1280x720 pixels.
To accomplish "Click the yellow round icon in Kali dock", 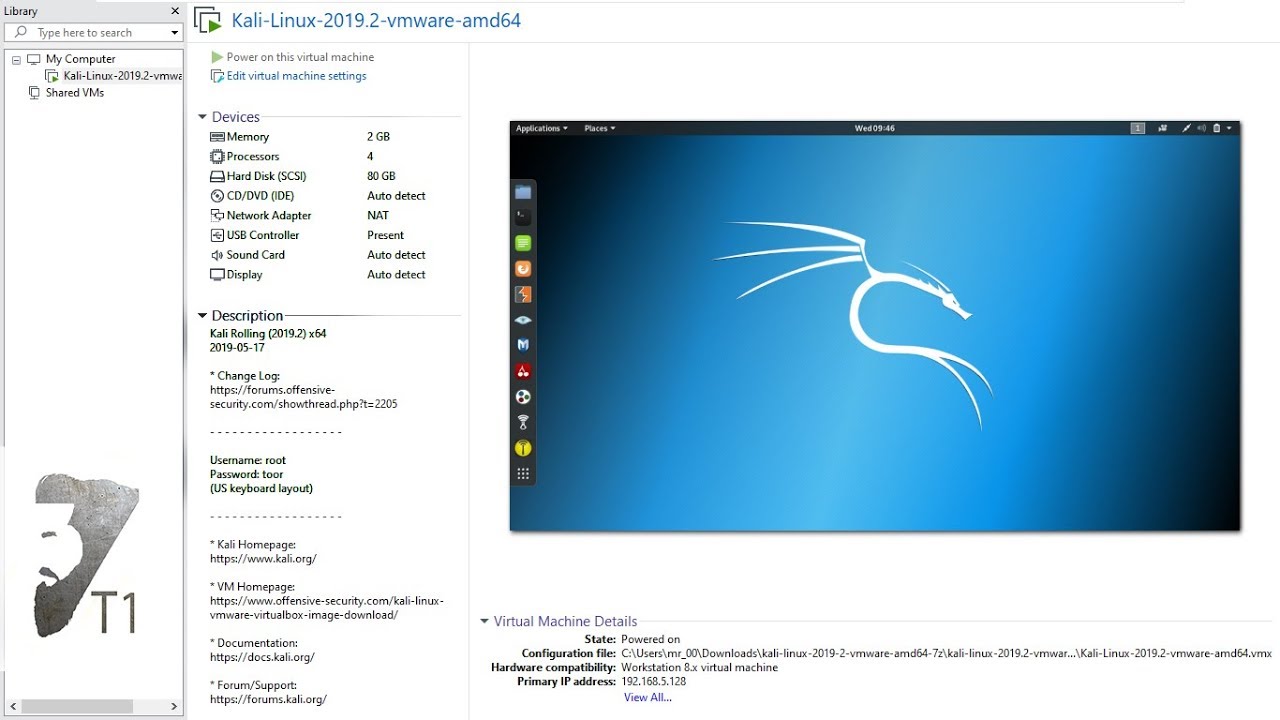I will [523, 448].
